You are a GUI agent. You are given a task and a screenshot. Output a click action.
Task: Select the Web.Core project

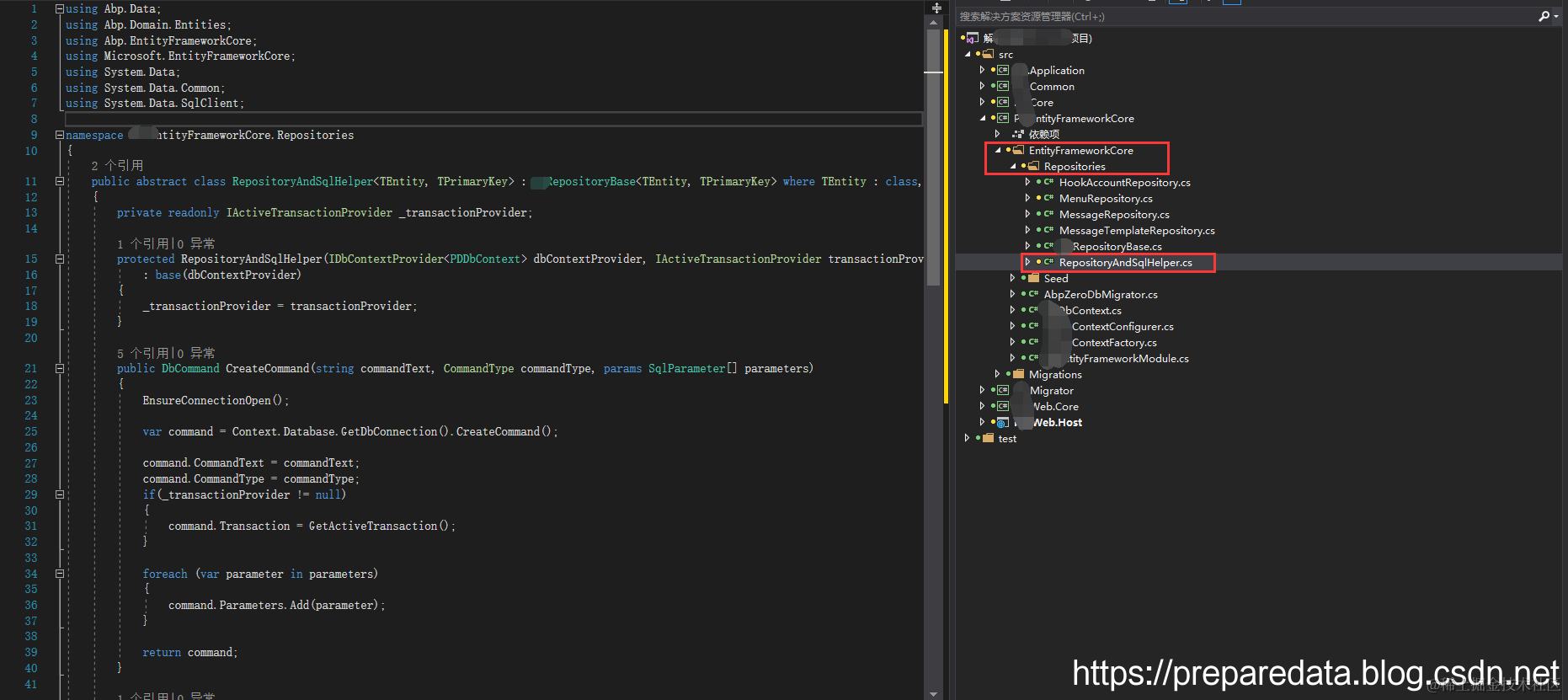click(x=1055, y=406)
